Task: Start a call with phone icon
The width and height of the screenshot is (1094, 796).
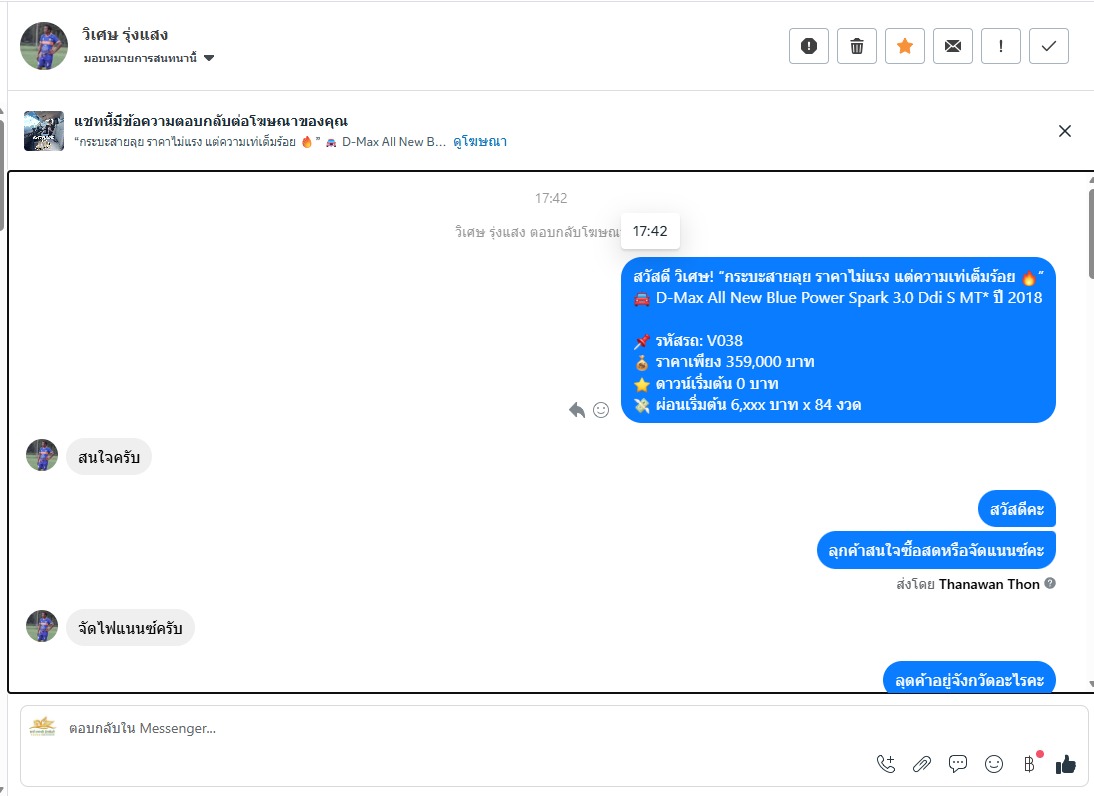Action: pyautogui.click(x=886, y=765)
